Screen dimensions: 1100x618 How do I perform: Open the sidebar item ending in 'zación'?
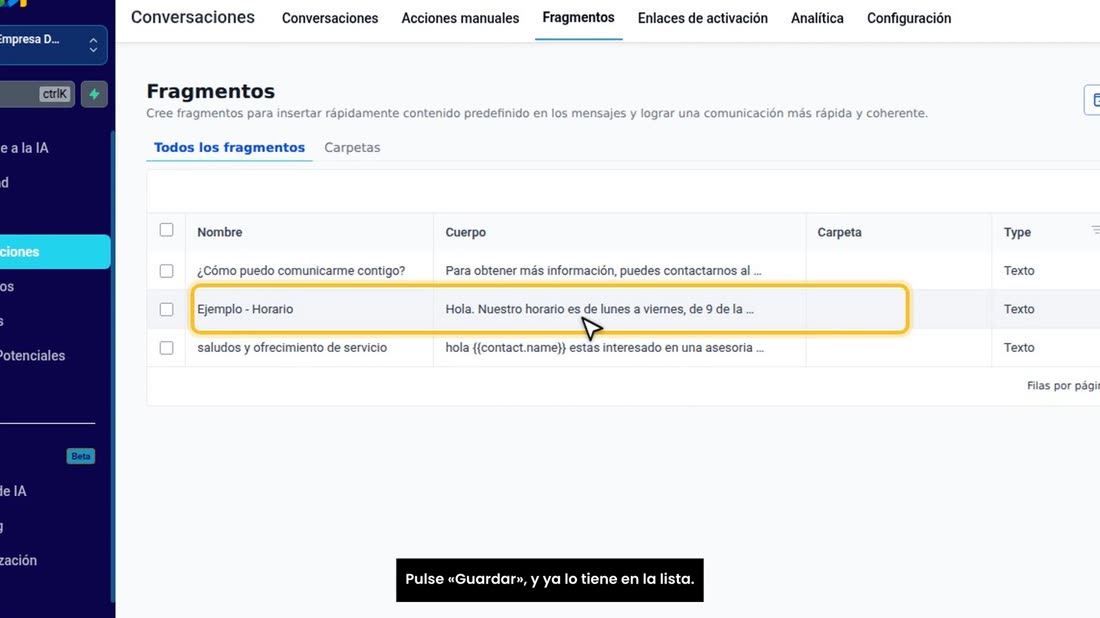coord(18,560)
